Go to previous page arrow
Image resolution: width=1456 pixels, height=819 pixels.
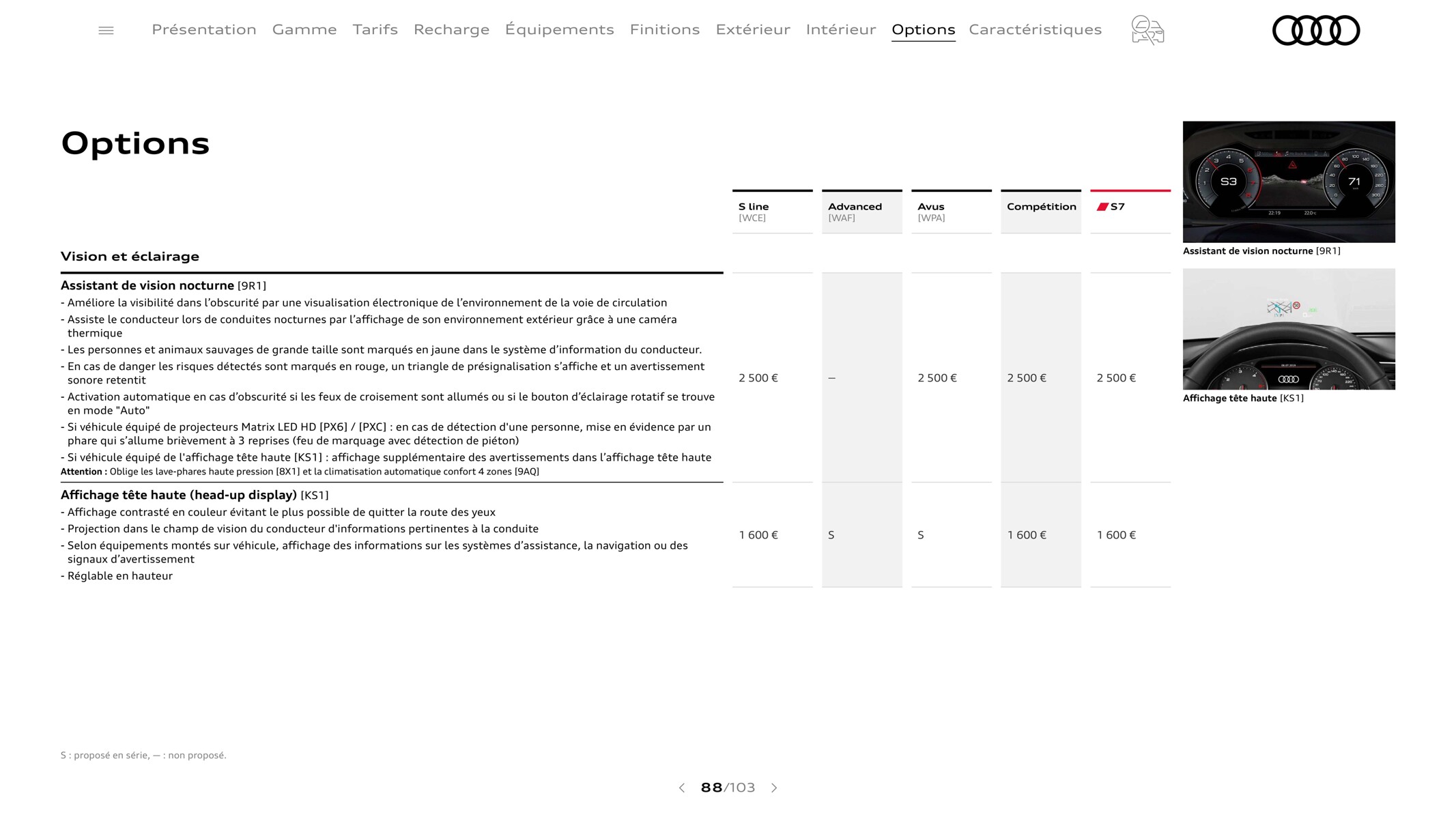coord(681,788)
